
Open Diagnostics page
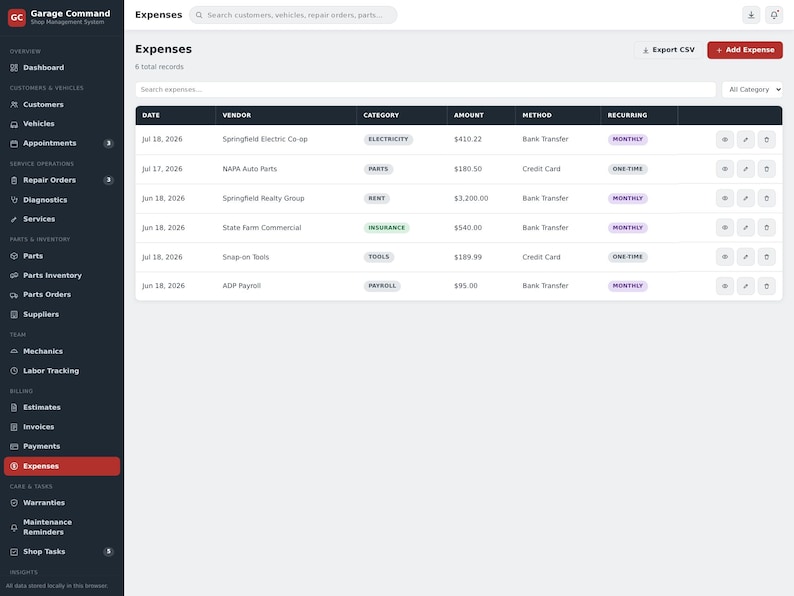tap(62, 200)
